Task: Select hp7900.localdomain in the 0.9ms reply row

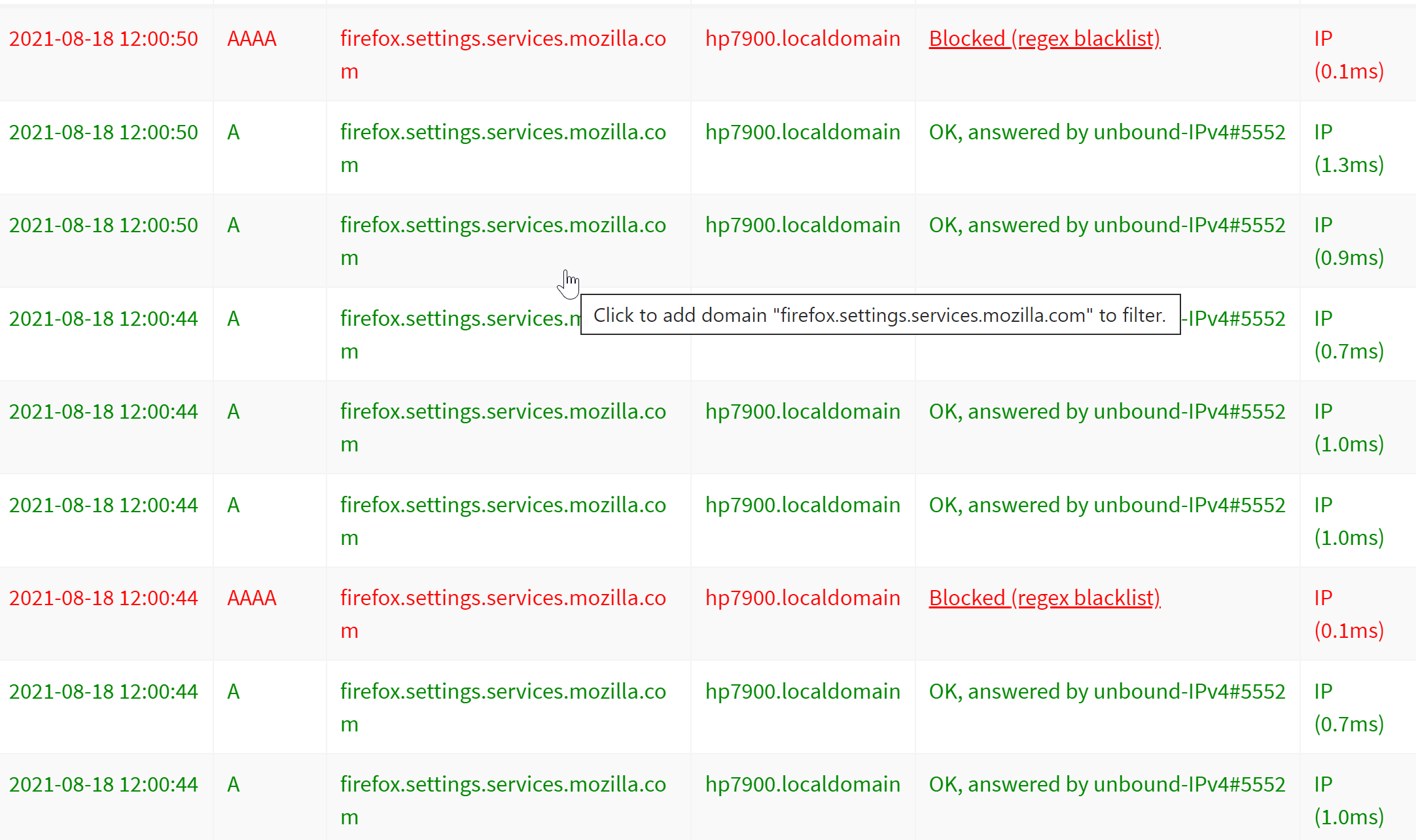Action: click(x=803, y=225)
